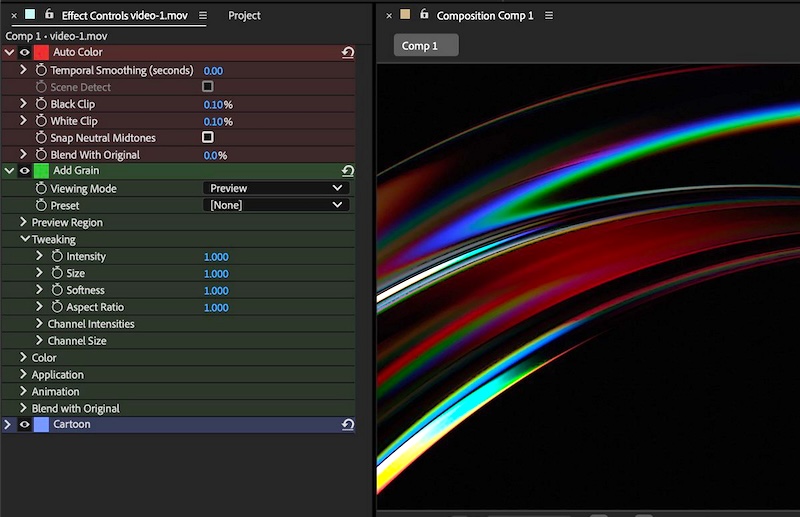This screenshot has width=800, height=517.
Task: Close the Composition panel
Action: [x=389, y=16]
